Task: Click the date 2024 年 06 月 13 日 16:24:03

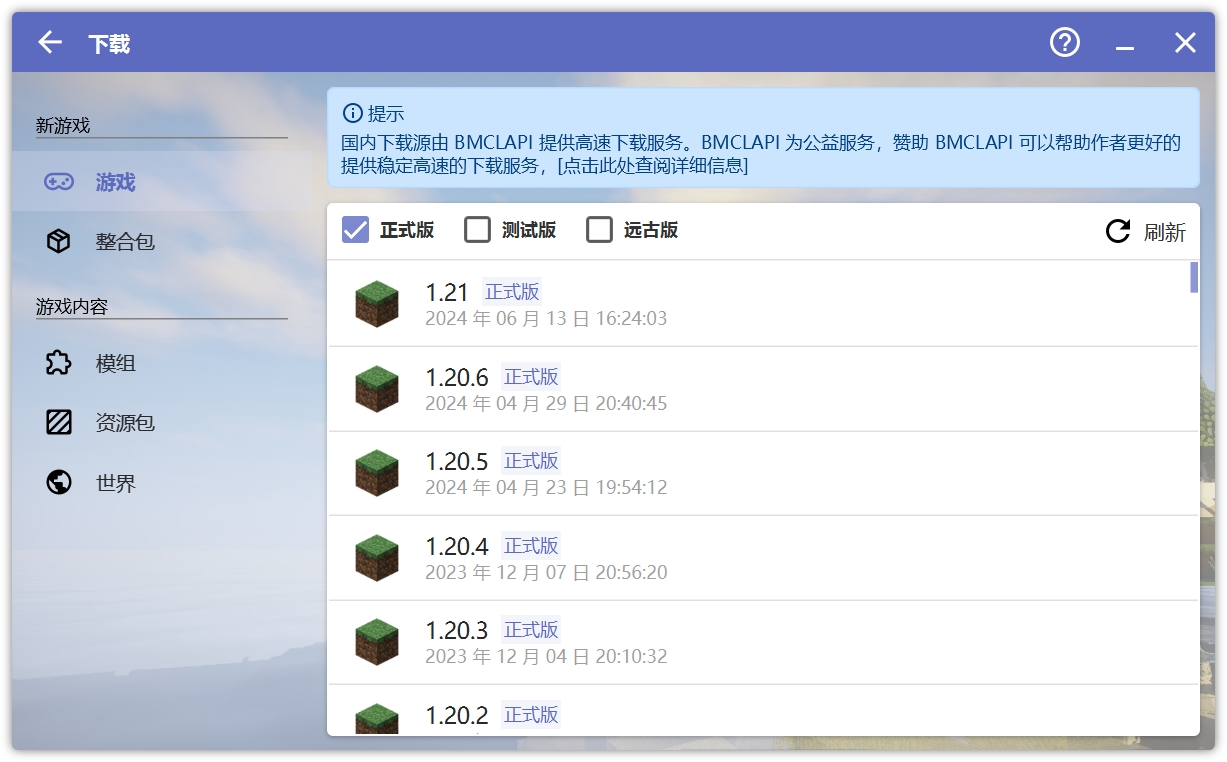Action: tap(546, 319)
